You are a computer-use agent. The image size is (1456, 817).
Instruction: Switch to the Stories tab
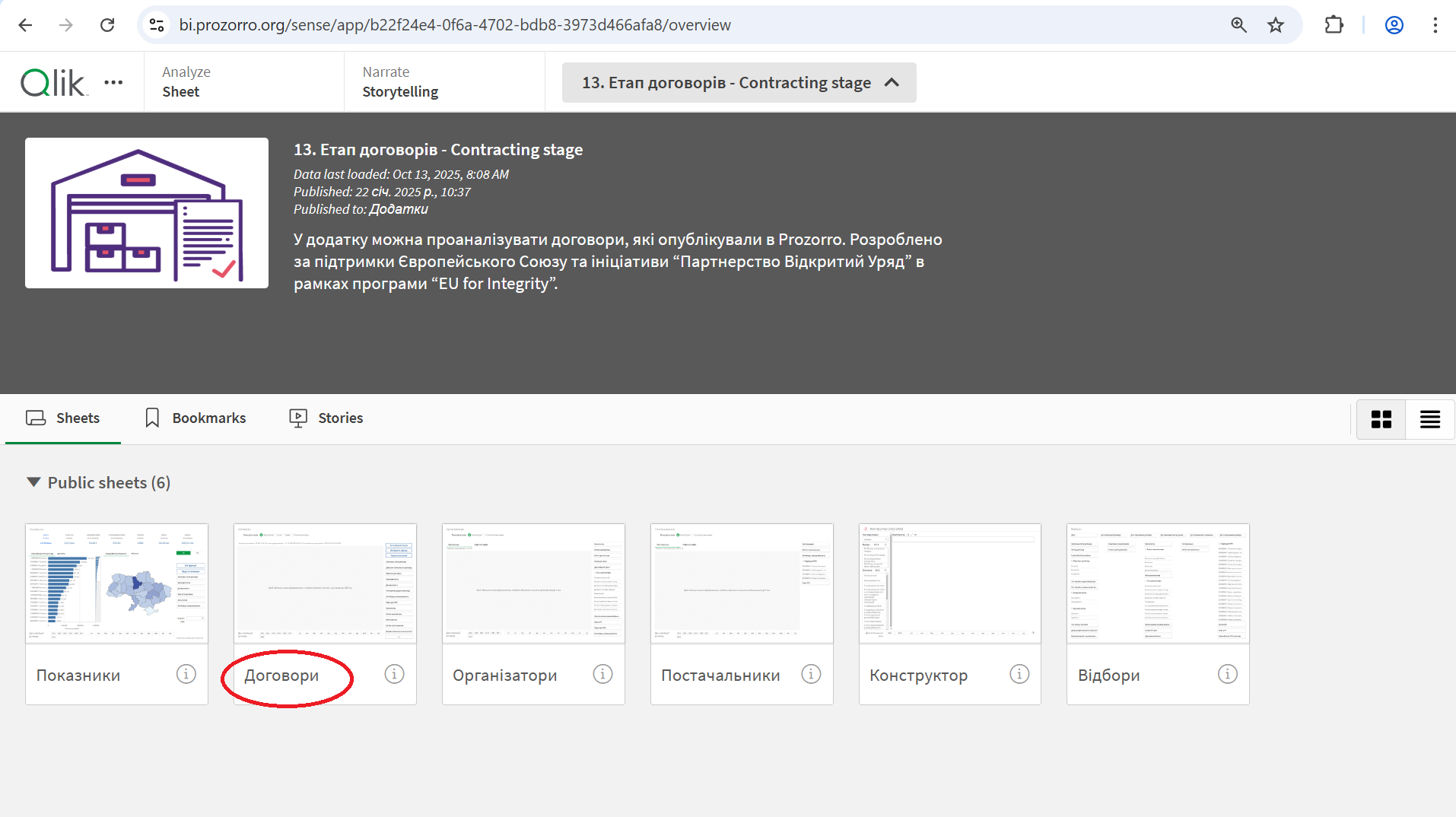tap(326, 418)
